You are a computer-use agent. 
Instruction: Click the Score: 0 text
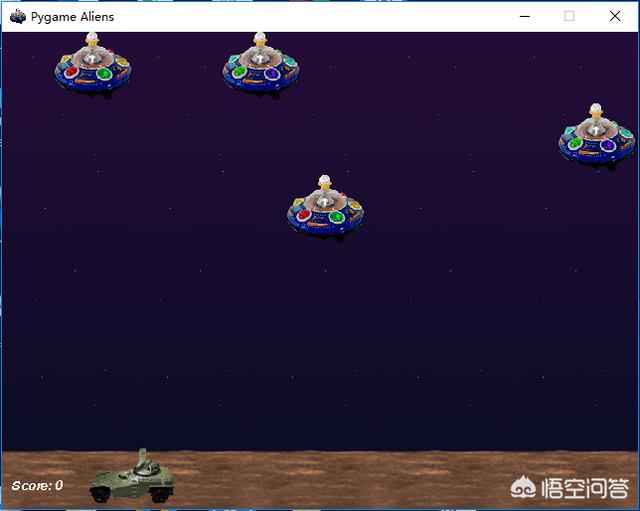pyautogui.click(x=37, y=486)
